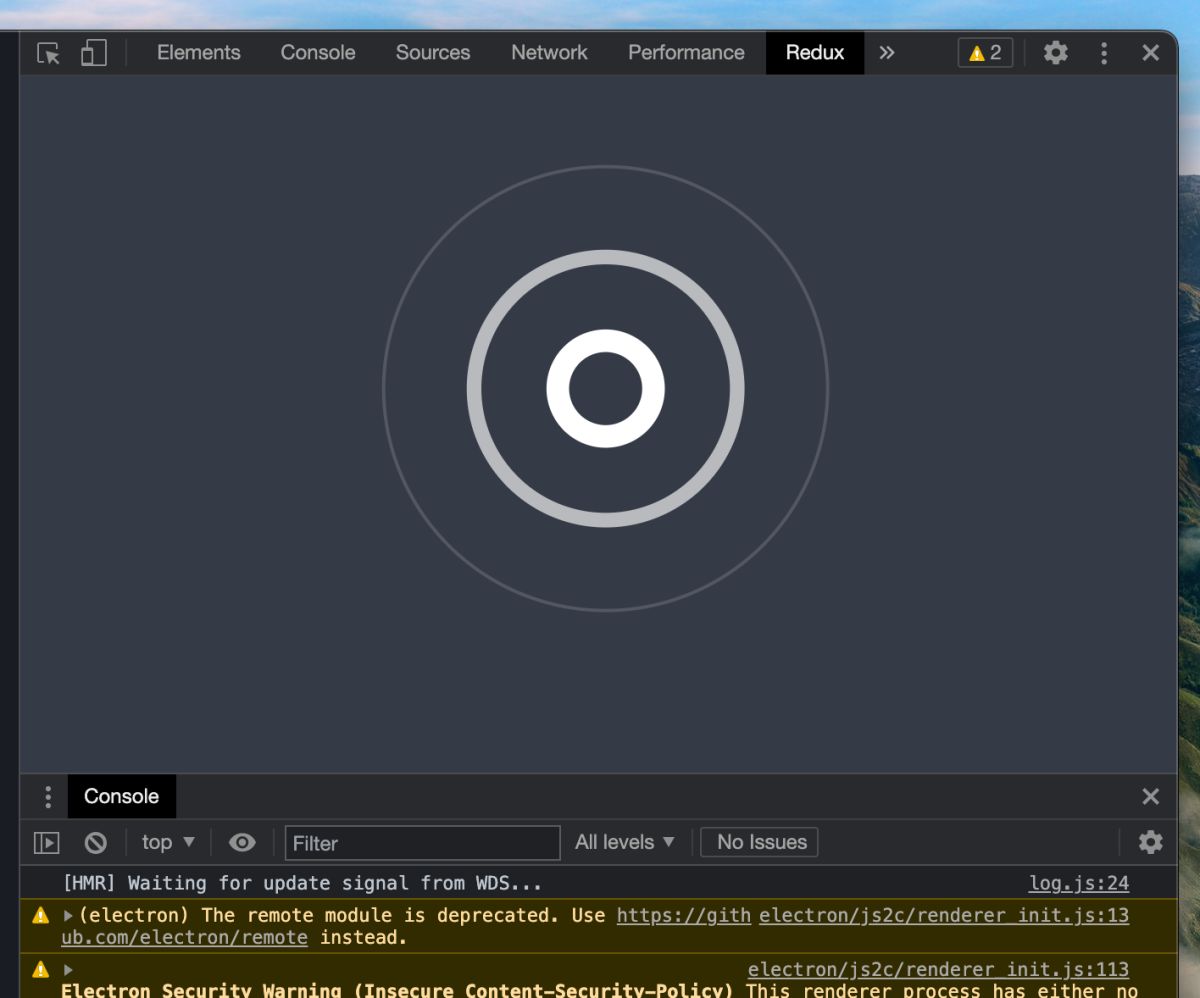Screen dimensions: 1200x998
Task: Expand the Electron Security Warning message
Action: coord(68,969)
